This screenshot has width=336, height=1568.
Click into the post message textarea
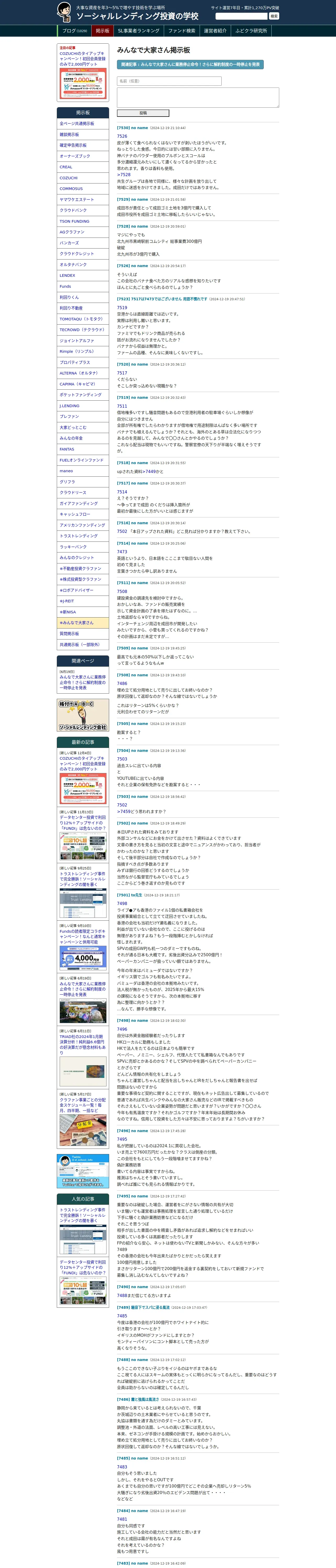click(198, 97)
